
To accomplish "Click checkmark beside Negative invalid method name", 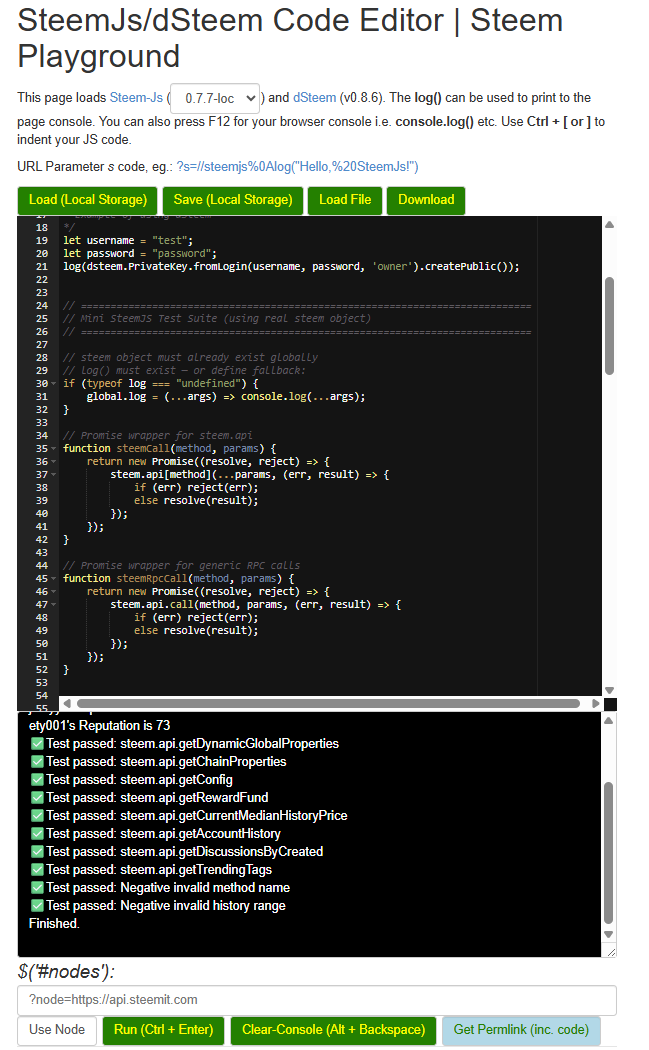I will point(38,889).
